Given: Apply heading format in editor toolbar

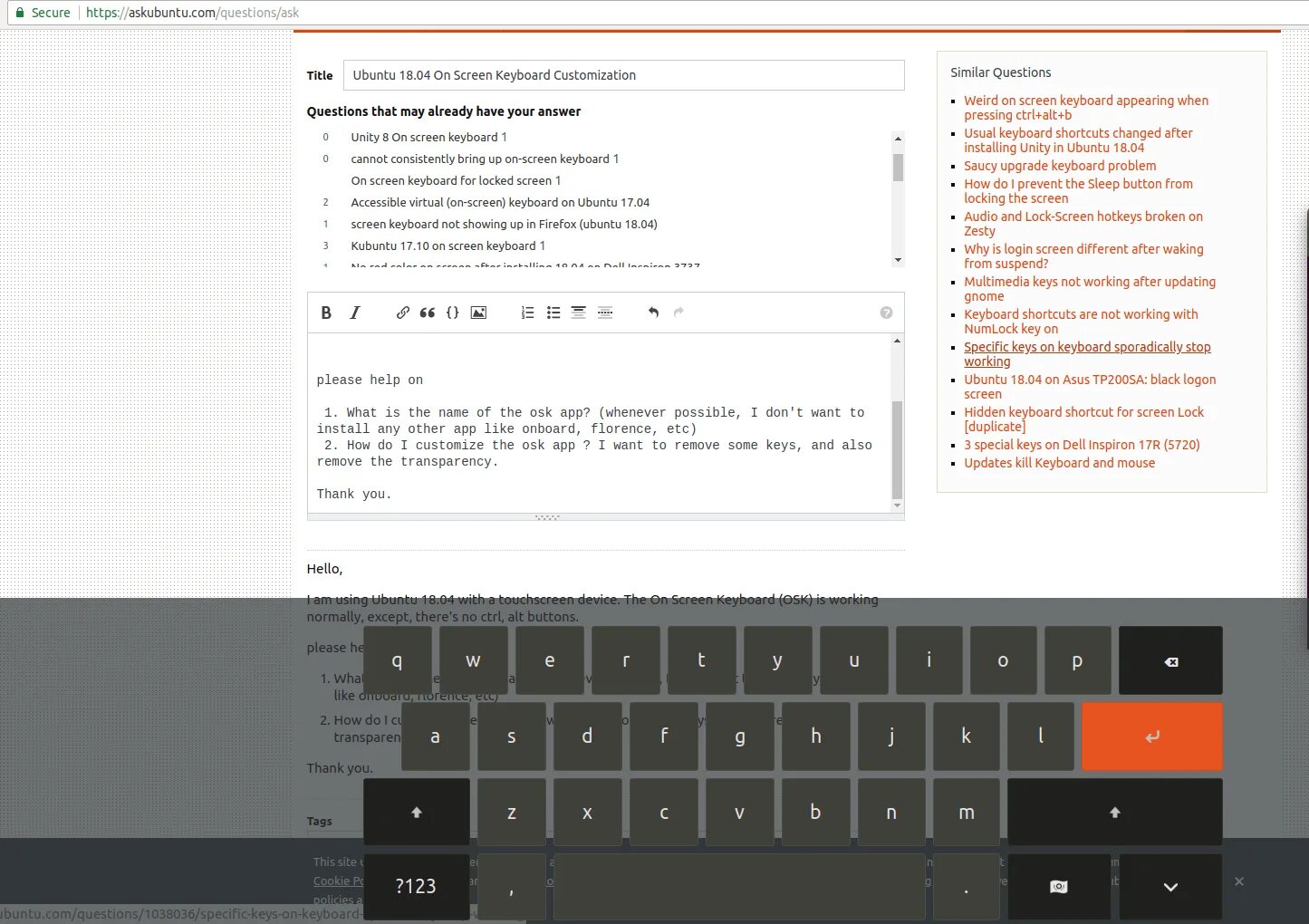Looking at the screenshot, I should pos(578,313).
